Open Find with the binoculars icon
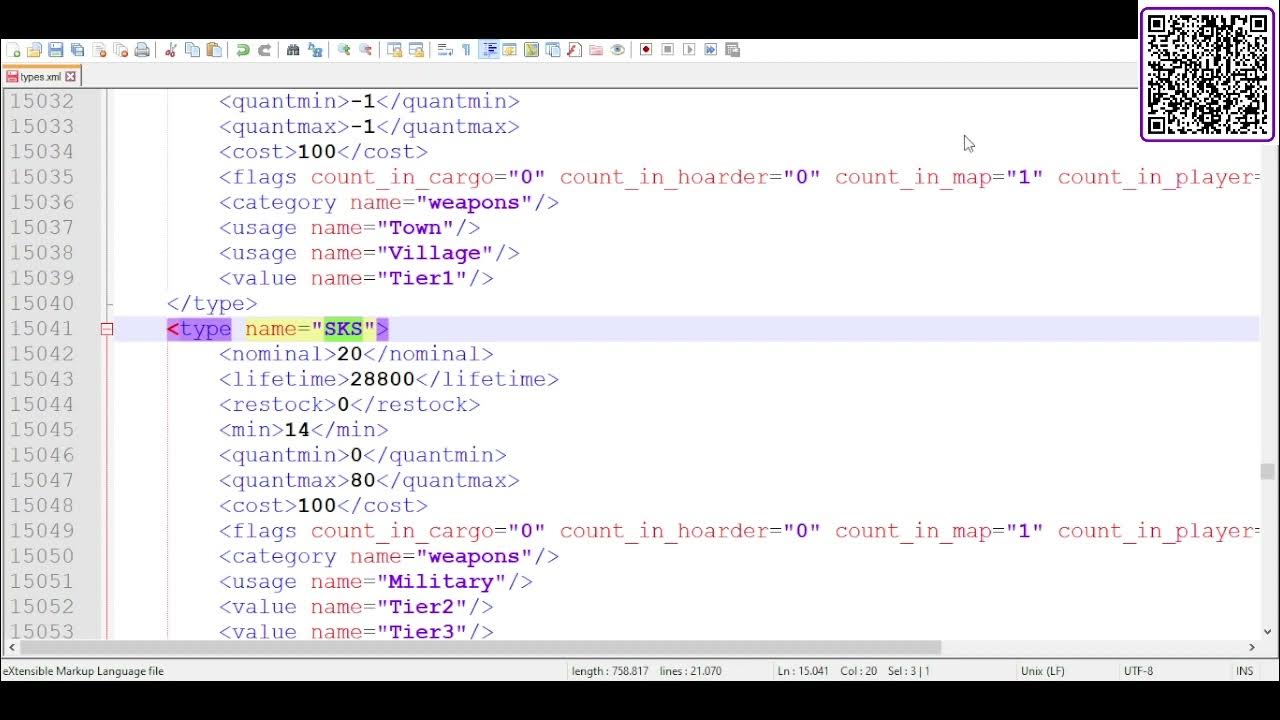This screenshot has width=1280, height=720. (x=293, y=50)
